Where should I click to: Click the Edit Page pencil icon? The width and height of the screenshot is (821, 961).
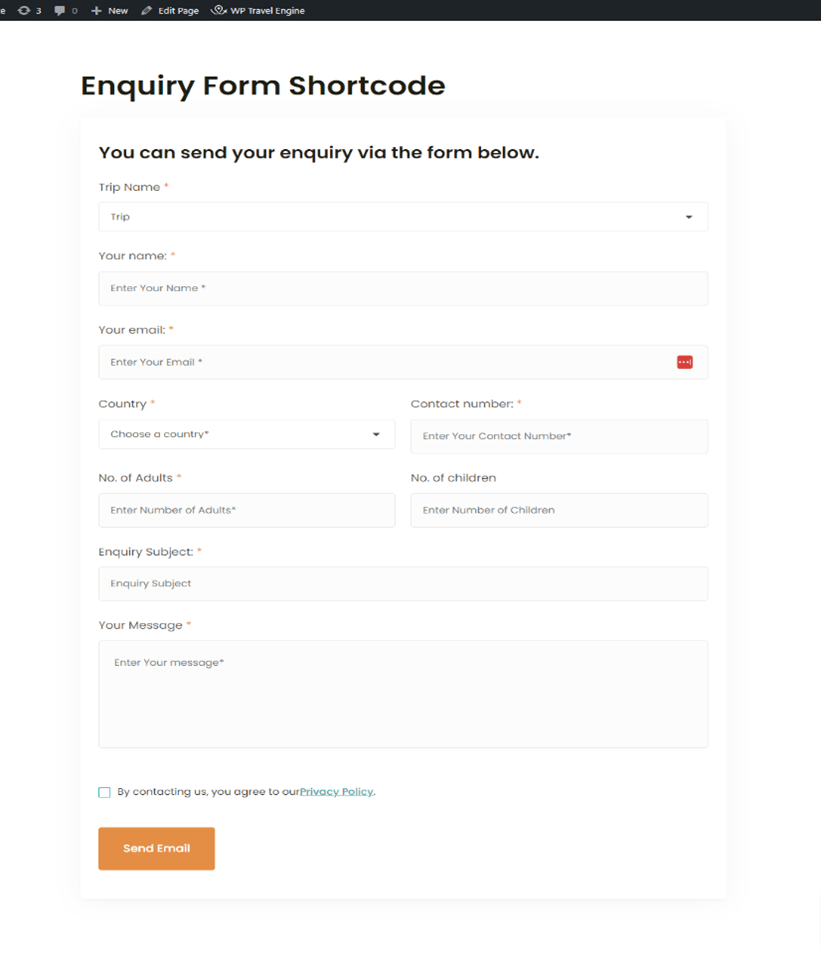(147, 10)
